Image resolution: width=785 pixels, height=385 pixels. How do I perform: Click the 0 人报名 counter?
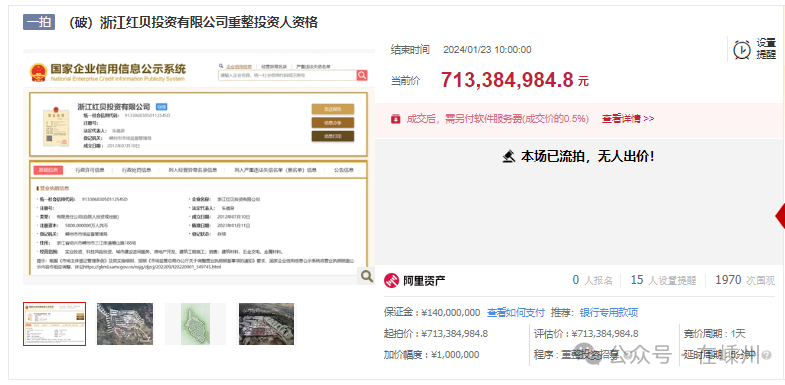pyautogui.click(x=592, y=280)
